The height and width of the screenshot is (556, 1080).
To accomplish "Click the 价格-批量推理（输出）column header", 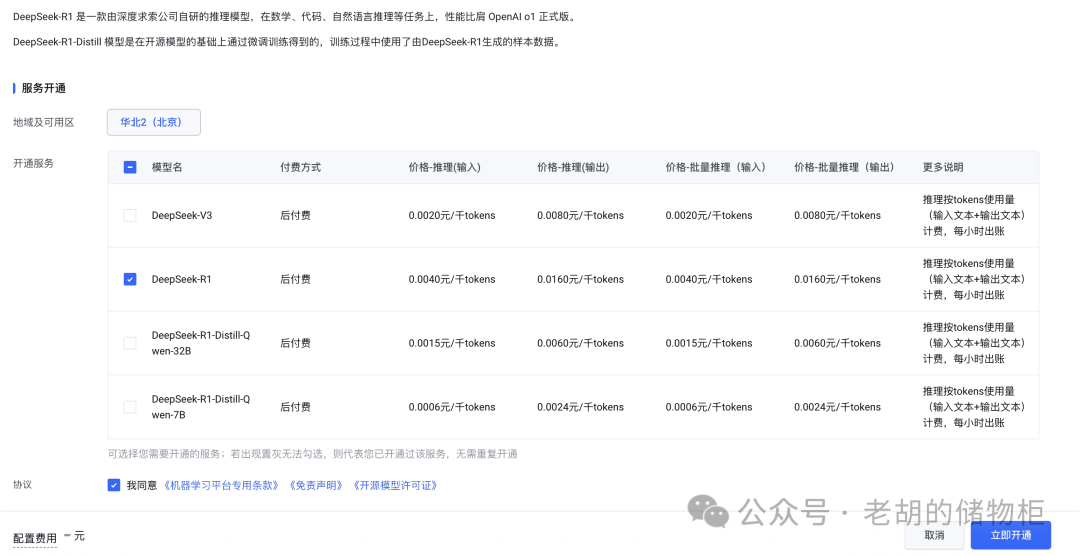I will (x=844, y=167).
